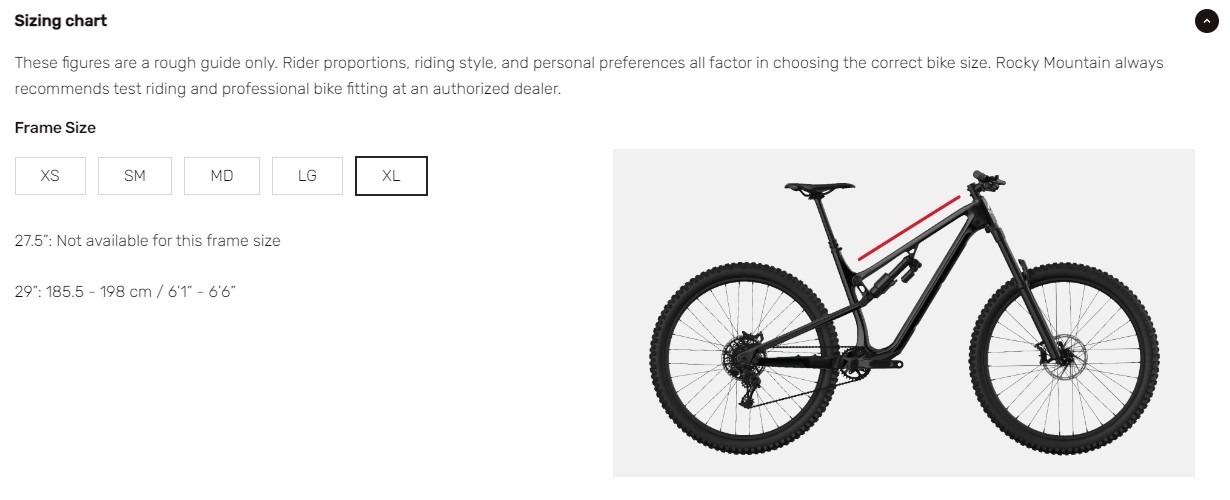Click the Sizing chart heading
The image size is (1230, 500).
coord(61,21)
